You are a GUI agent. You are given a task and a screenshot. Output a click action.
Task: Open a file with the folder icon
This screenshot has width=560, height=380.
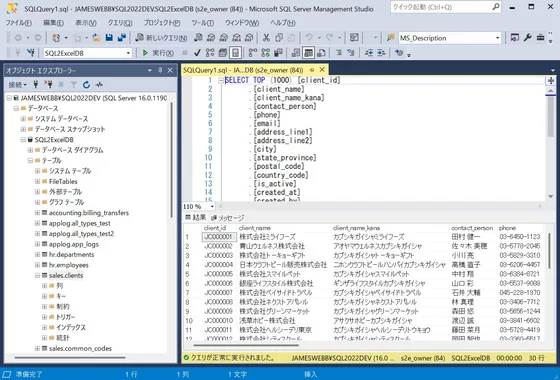[96, 38]
